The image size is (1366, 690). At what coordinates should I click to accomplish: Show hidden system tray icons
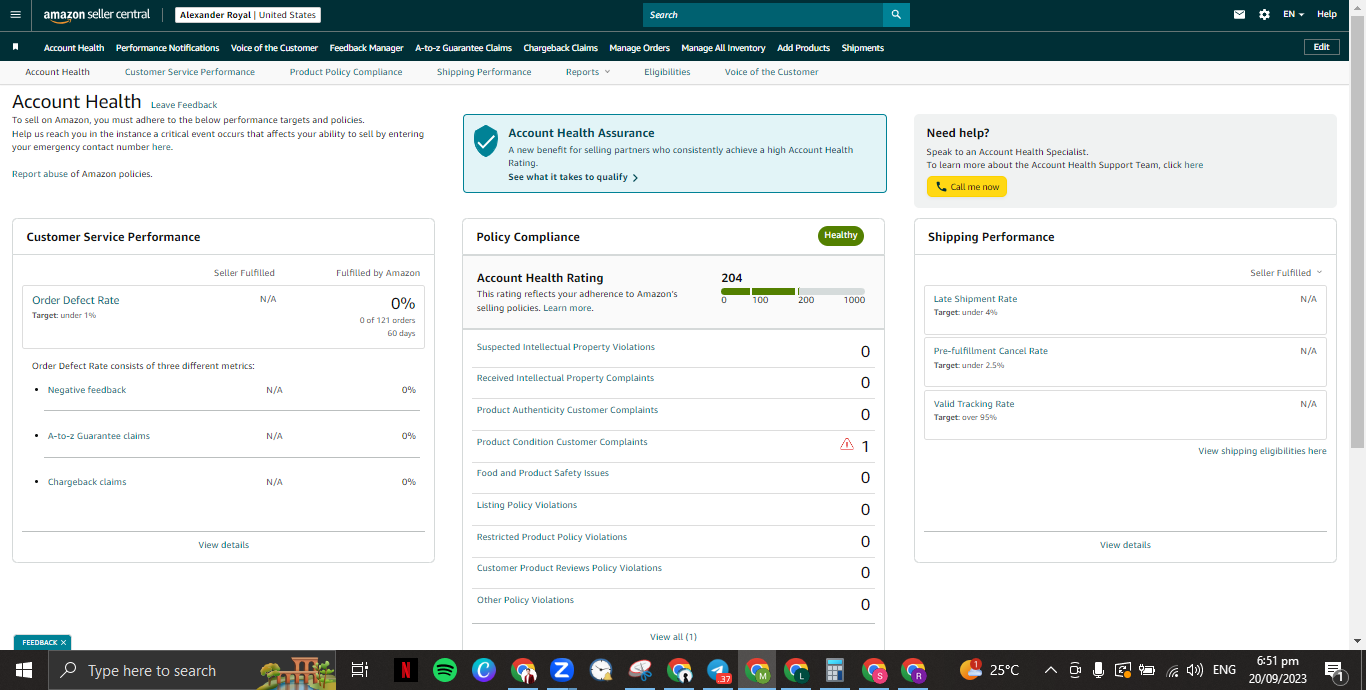point(1050,670)
